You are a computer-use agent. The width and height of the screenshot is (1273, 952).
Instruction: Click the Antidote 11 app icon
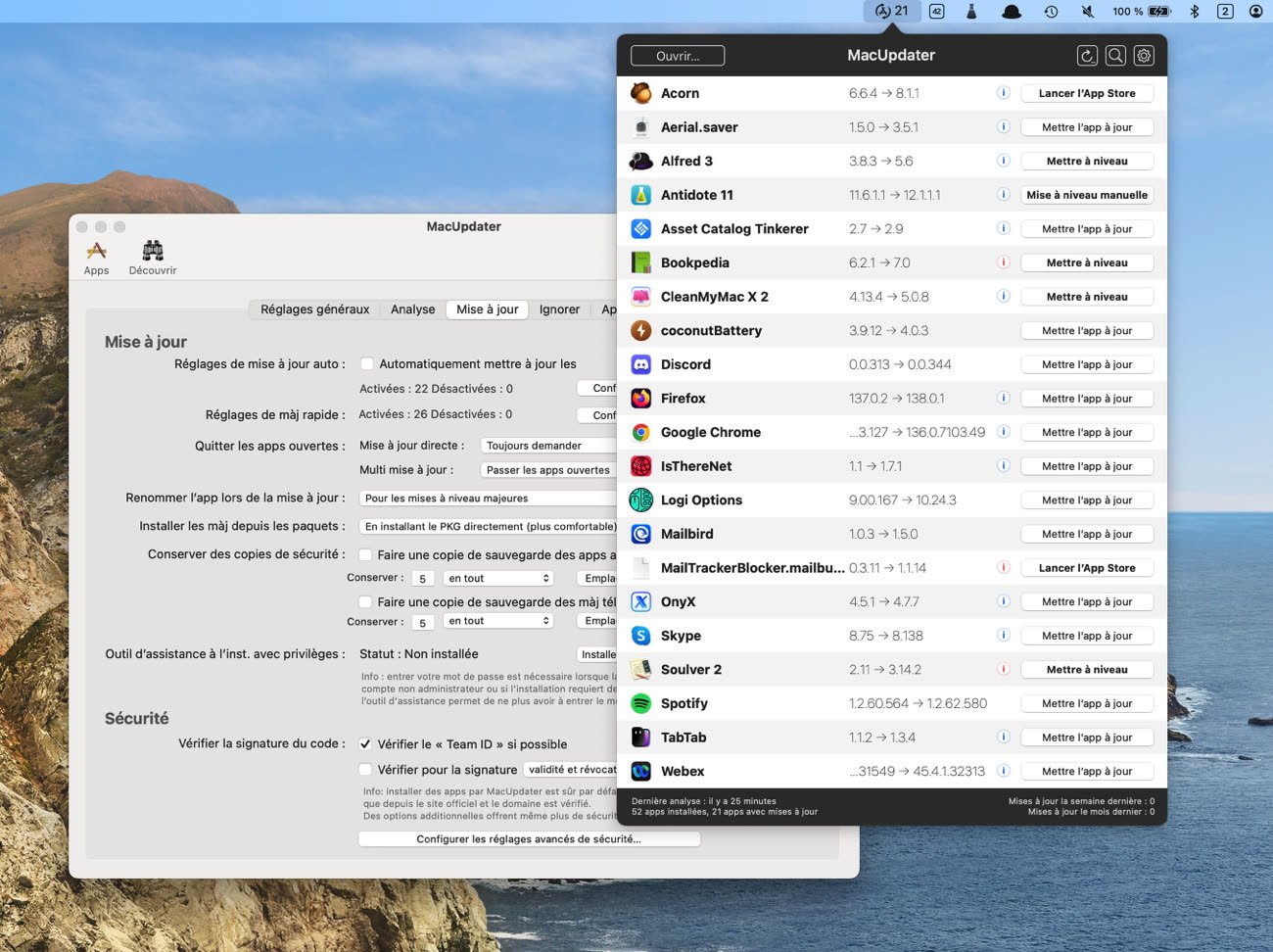(641, 195)
